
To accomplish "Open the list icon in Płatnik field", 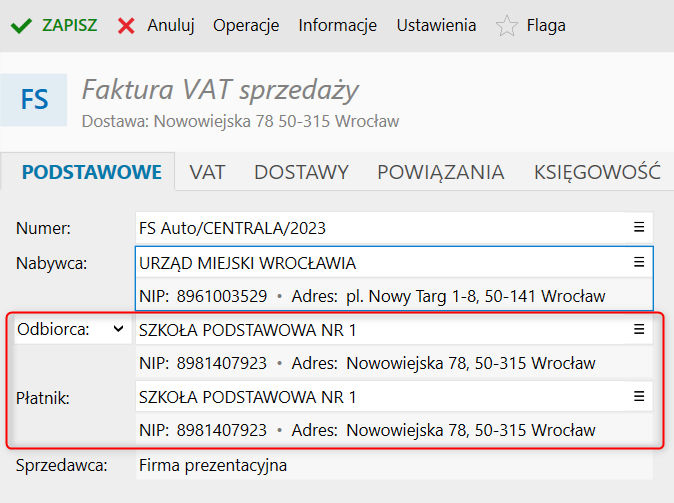I will click(639, 396).
